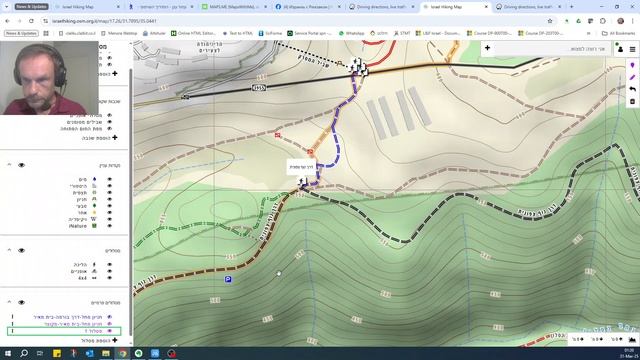
Task: Toggle visibility of the bicycle routes layer
Action: pyautogui.click(x=109, y=271)
